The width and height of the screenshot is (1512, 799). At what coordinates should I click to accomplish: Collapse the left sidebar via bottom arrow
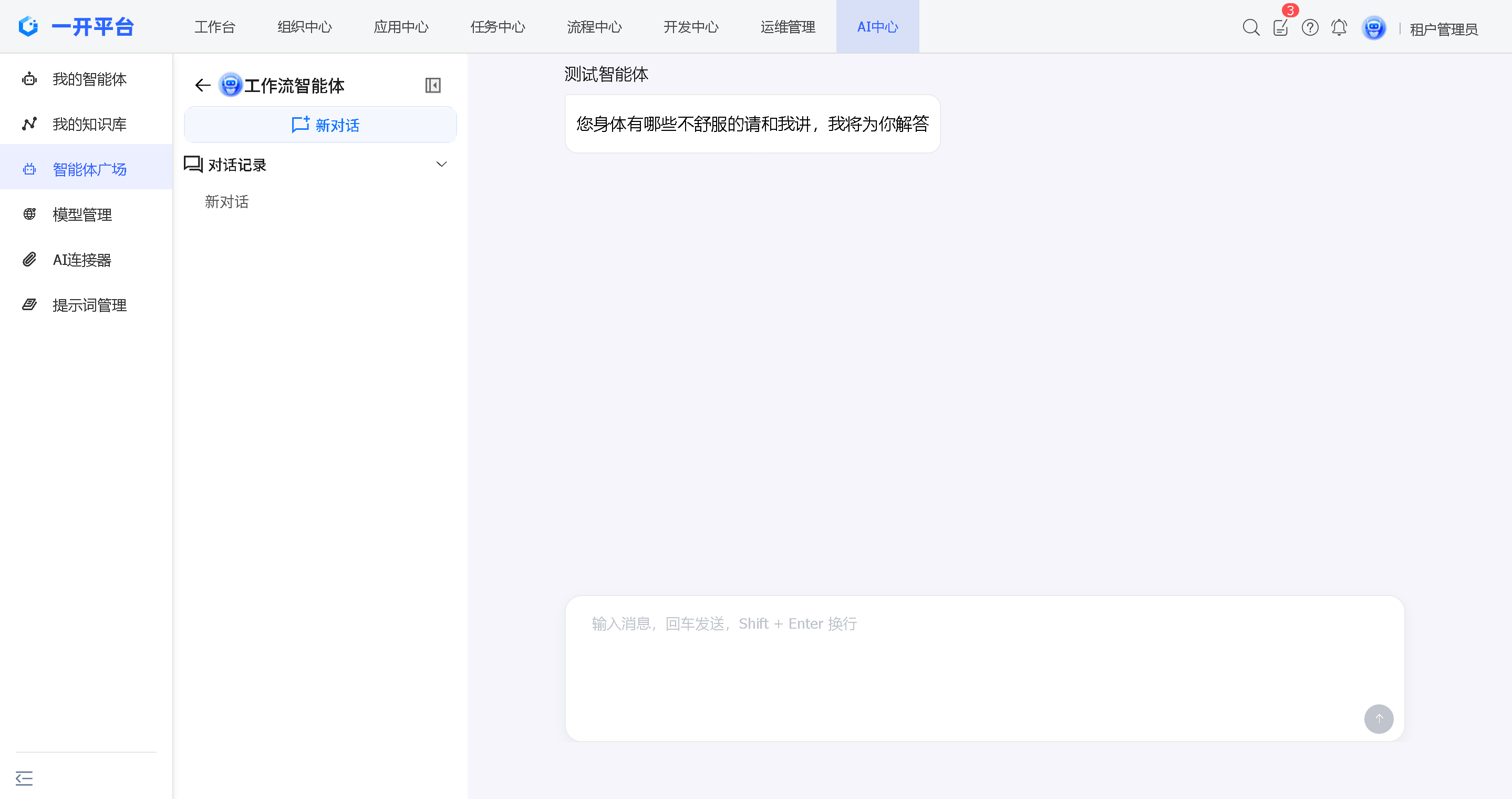[24, 778]
